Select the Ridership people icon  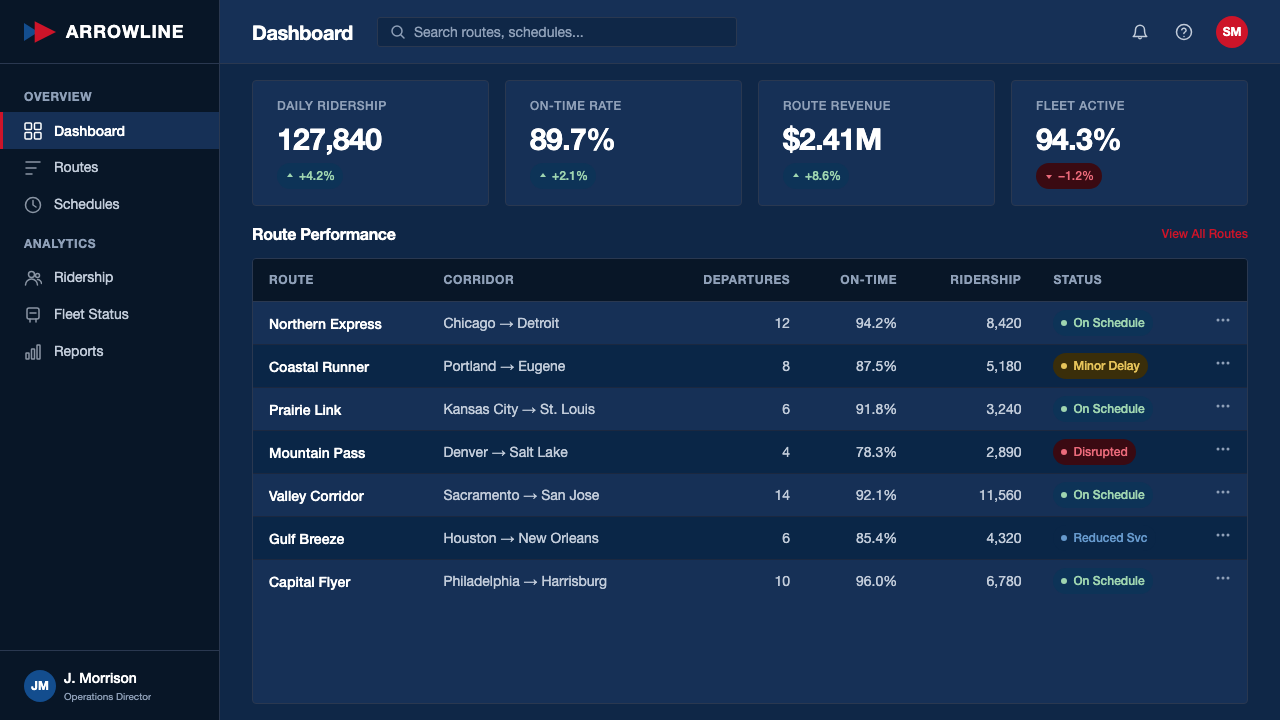point(33,278)
